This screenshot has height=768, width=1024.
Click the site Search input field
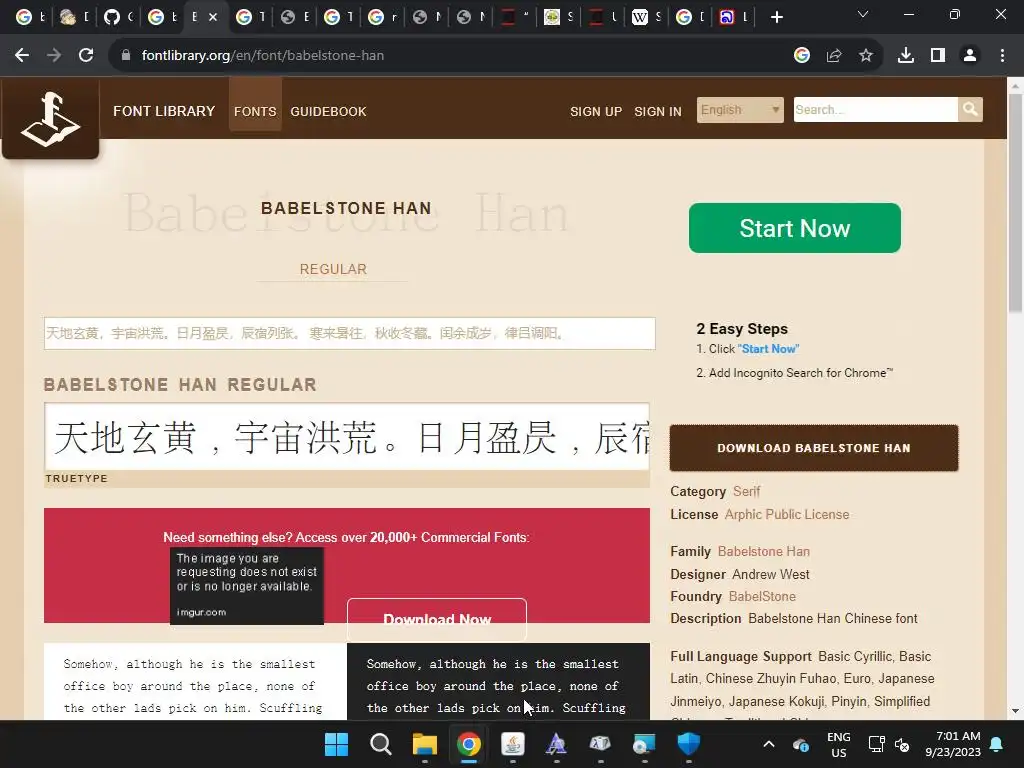(876, 110)
